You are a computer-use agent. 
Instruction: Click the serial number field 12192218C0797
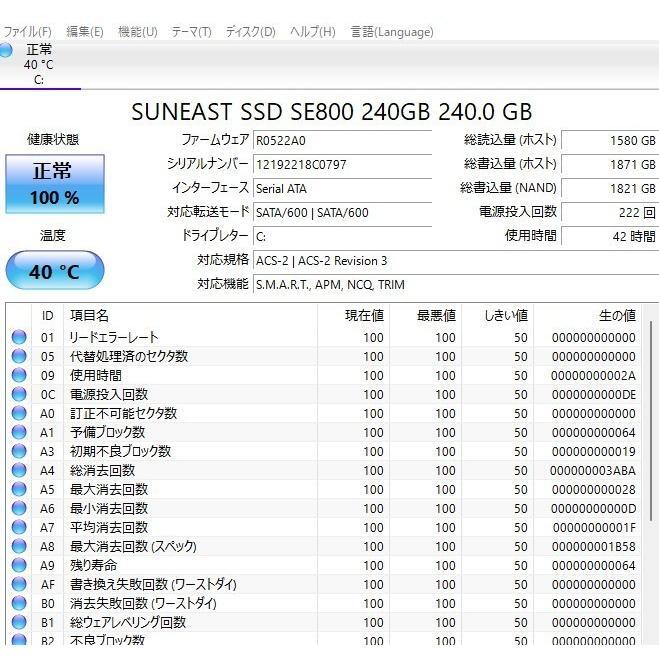343,164
